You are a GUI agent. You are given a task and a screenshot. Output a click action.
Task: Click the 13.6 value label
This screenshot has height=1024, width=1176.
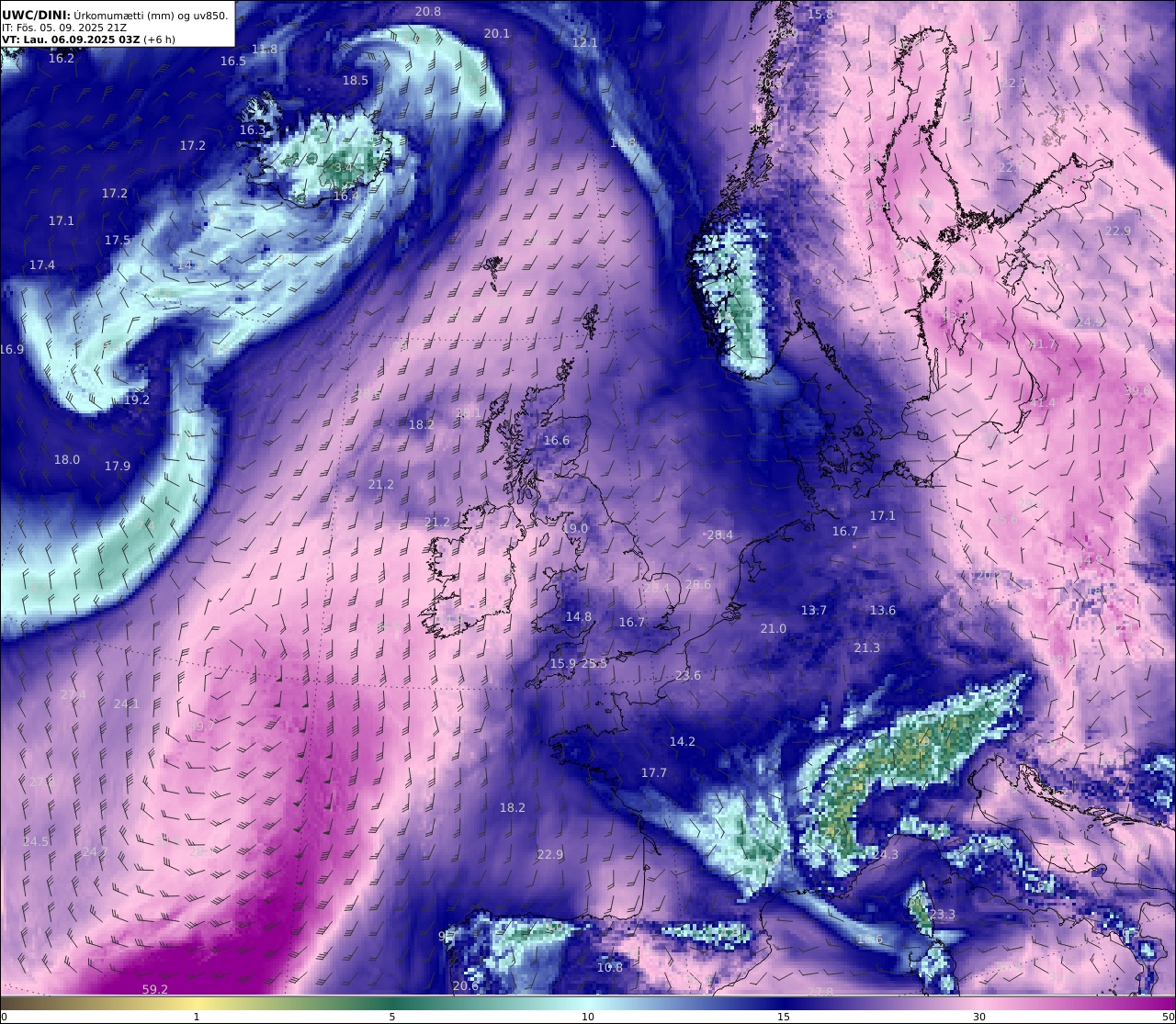click(883, 610)
